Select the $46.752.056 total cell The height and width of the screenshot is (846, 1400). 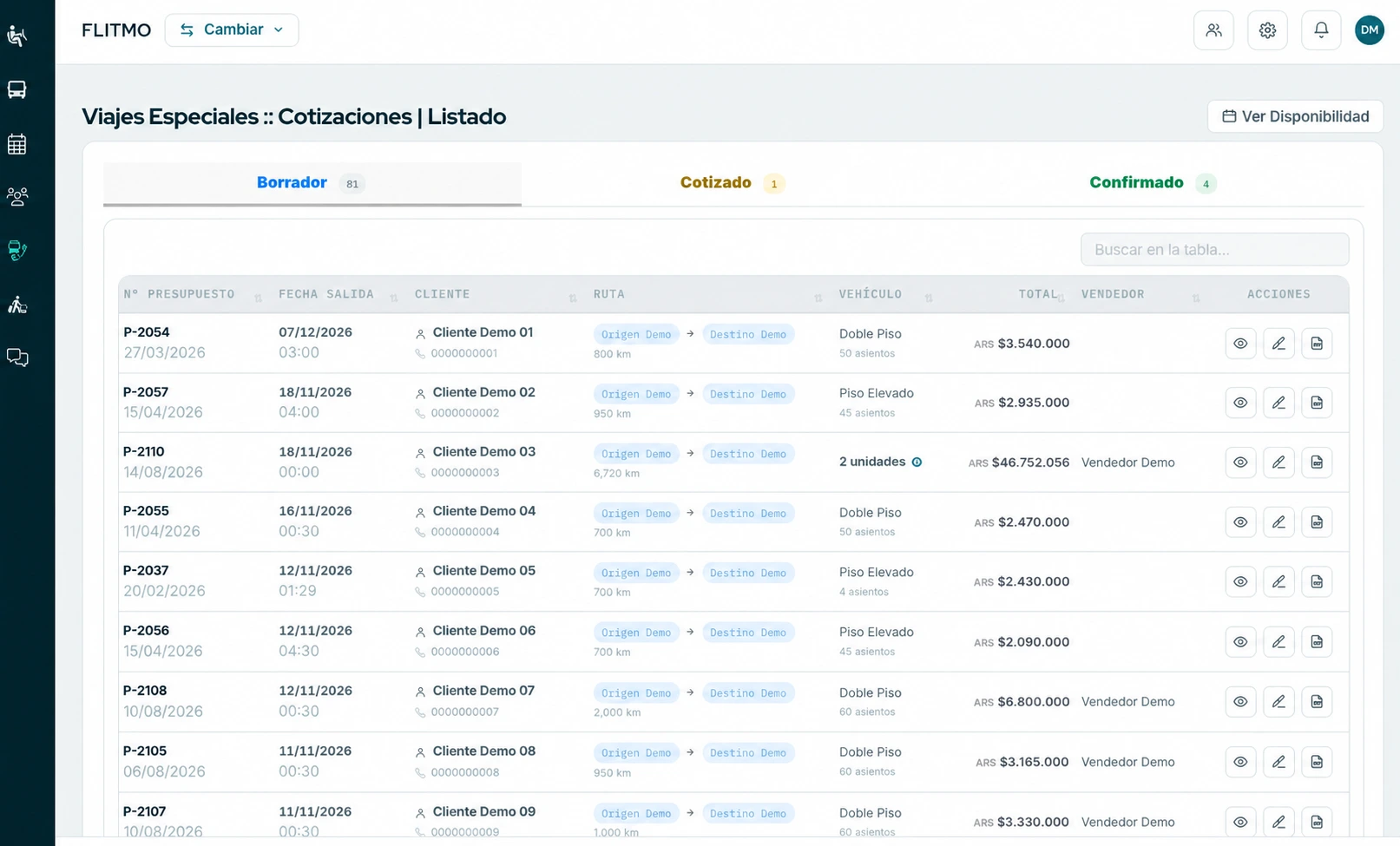[x=1019, y=462]
